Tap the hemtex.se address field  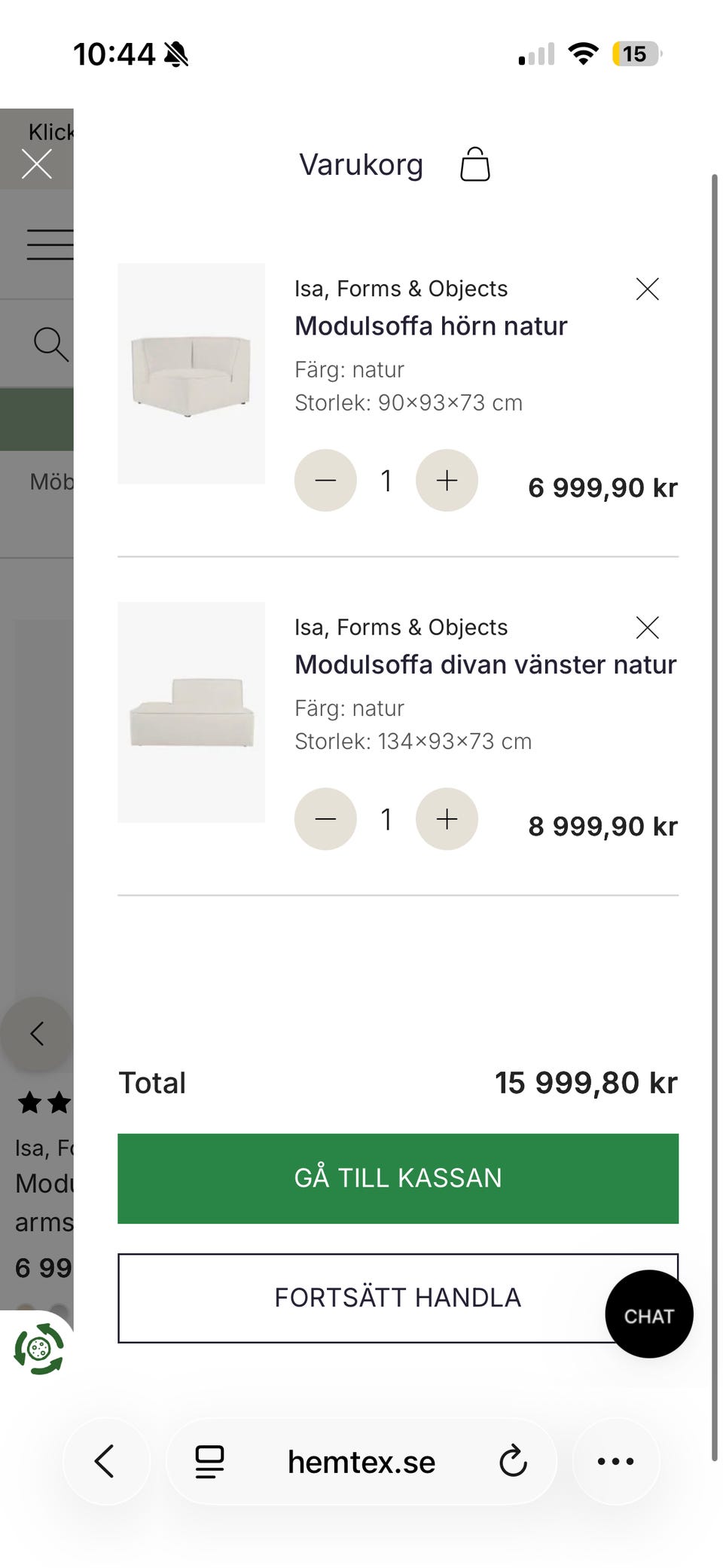(x=361, y=1462)
